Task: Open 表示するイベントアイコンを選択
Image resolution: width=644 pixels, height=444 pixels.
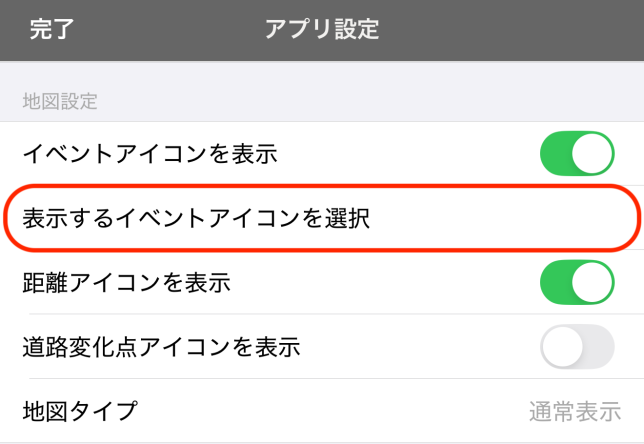Action: (x=197, y=218)
